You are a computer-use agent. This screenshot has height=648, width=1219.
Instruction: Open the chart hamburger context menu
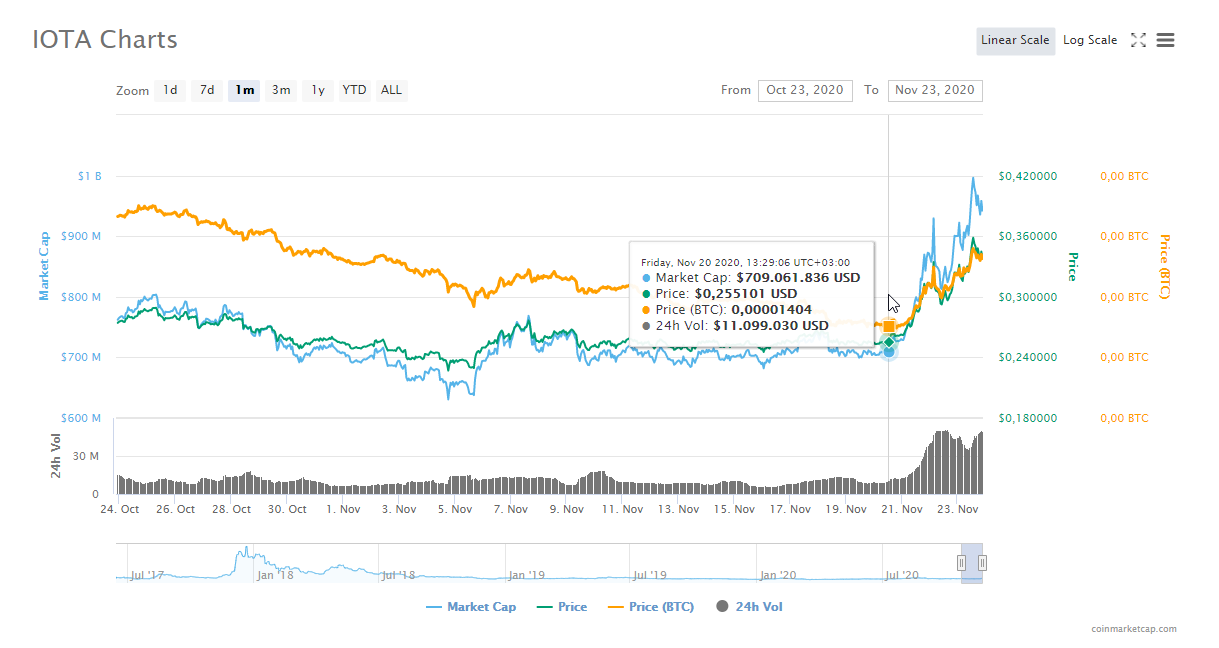pyautogui.click(x=1165, y=40)
